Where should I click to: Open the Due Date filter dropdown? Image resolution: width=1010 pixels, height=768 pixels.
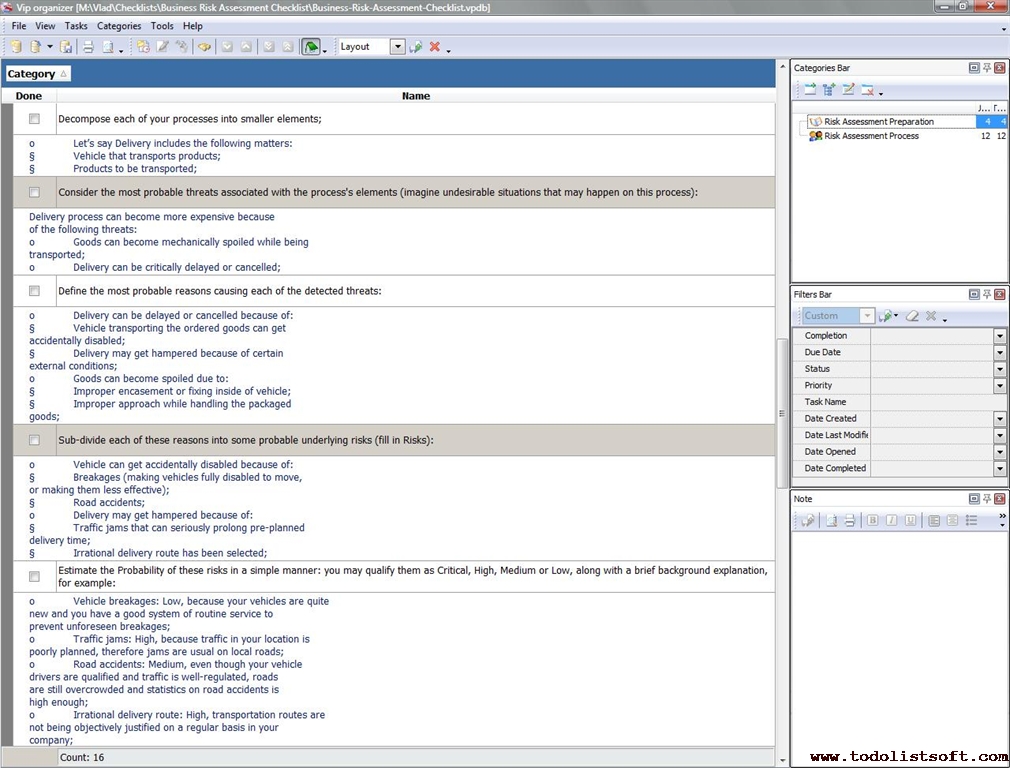coord(999,353)
